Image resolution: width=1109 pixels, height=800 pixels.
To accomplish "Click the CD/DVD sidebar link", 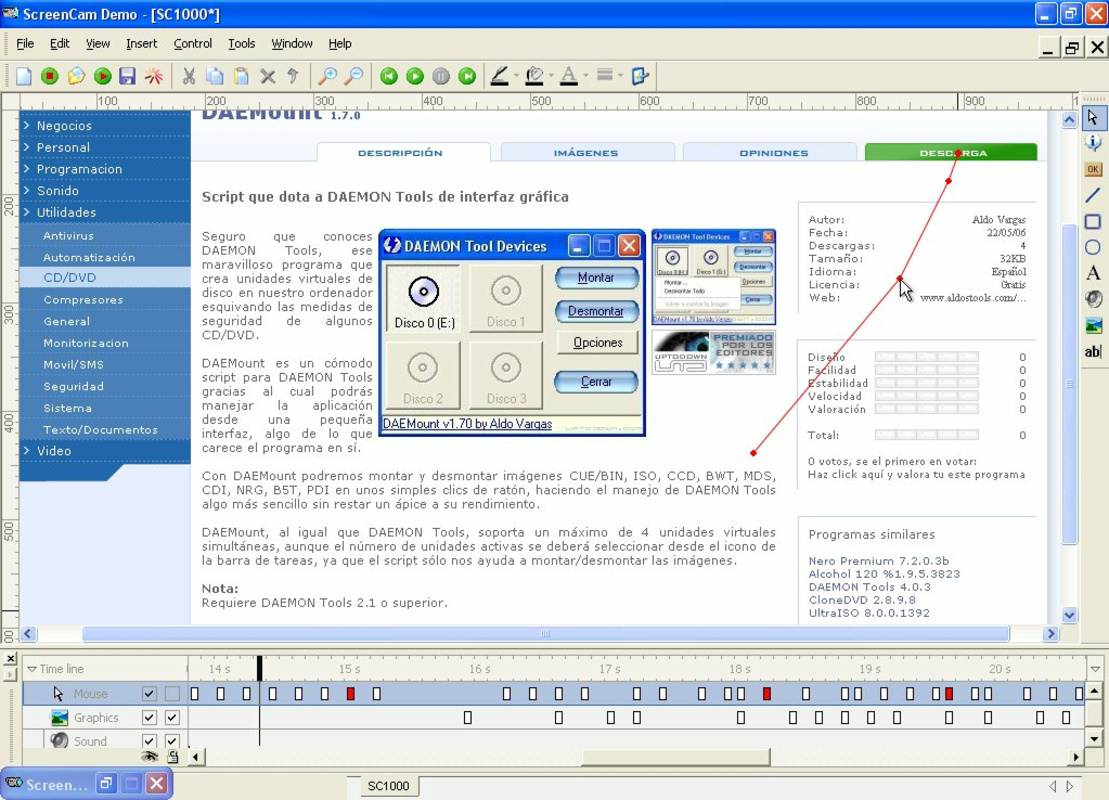I will (x=69, y=277).
